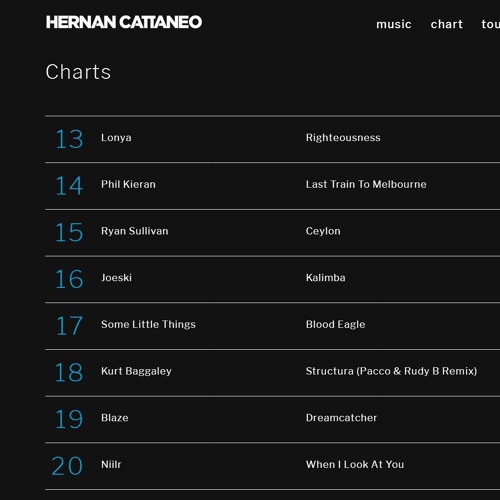Viewport: 500px width, 500px height.
Task: Open the Hernan Cattaneo logo homepage link
Action: click(124, 22)
